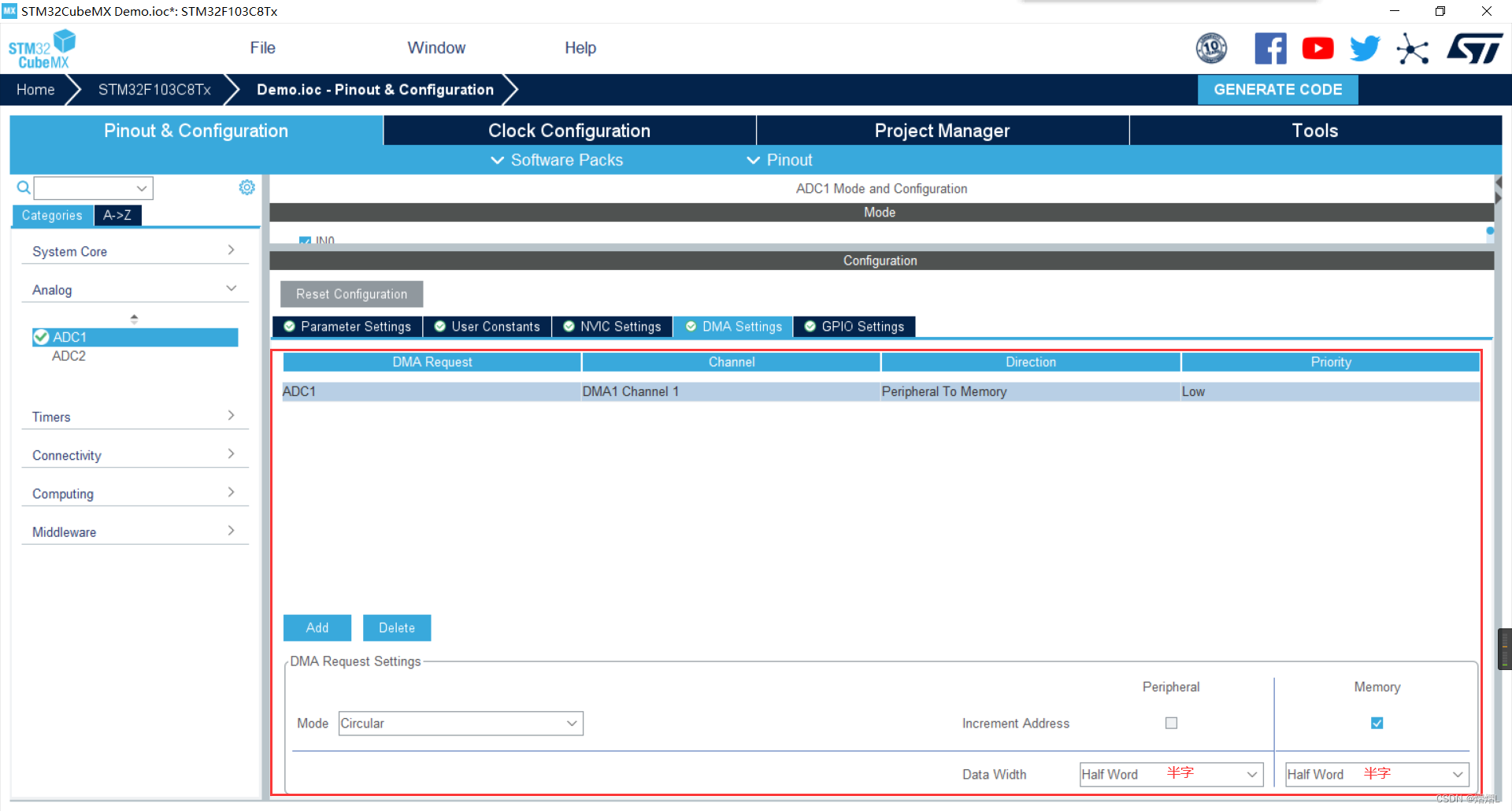This screenshot has height=811, width=1512.
Task: Click the DMA1 Channel 1 cell
Action: (x=731, y=391)
